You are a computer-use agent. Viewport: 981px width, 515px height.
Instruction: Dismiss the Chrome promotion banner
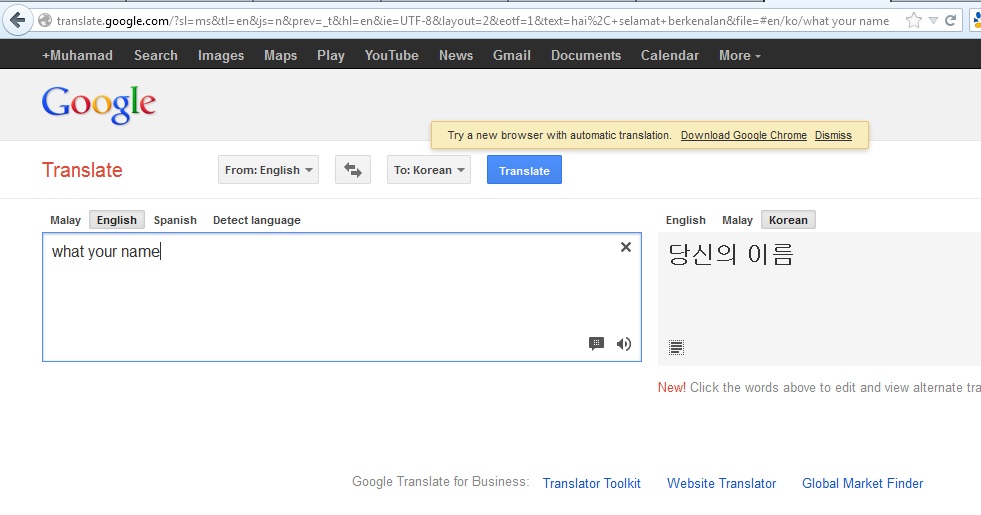[x=833, y=135]
